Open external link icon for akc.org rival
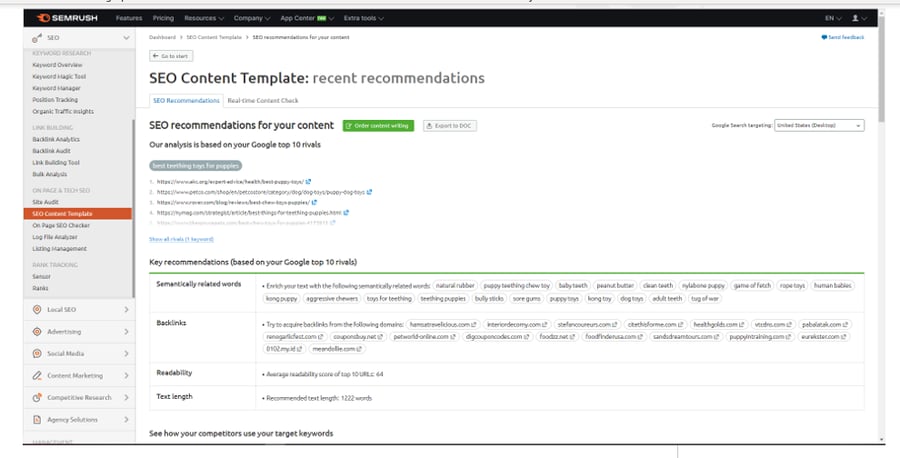This screenshot has width=900, height=458. coord(308,181)
